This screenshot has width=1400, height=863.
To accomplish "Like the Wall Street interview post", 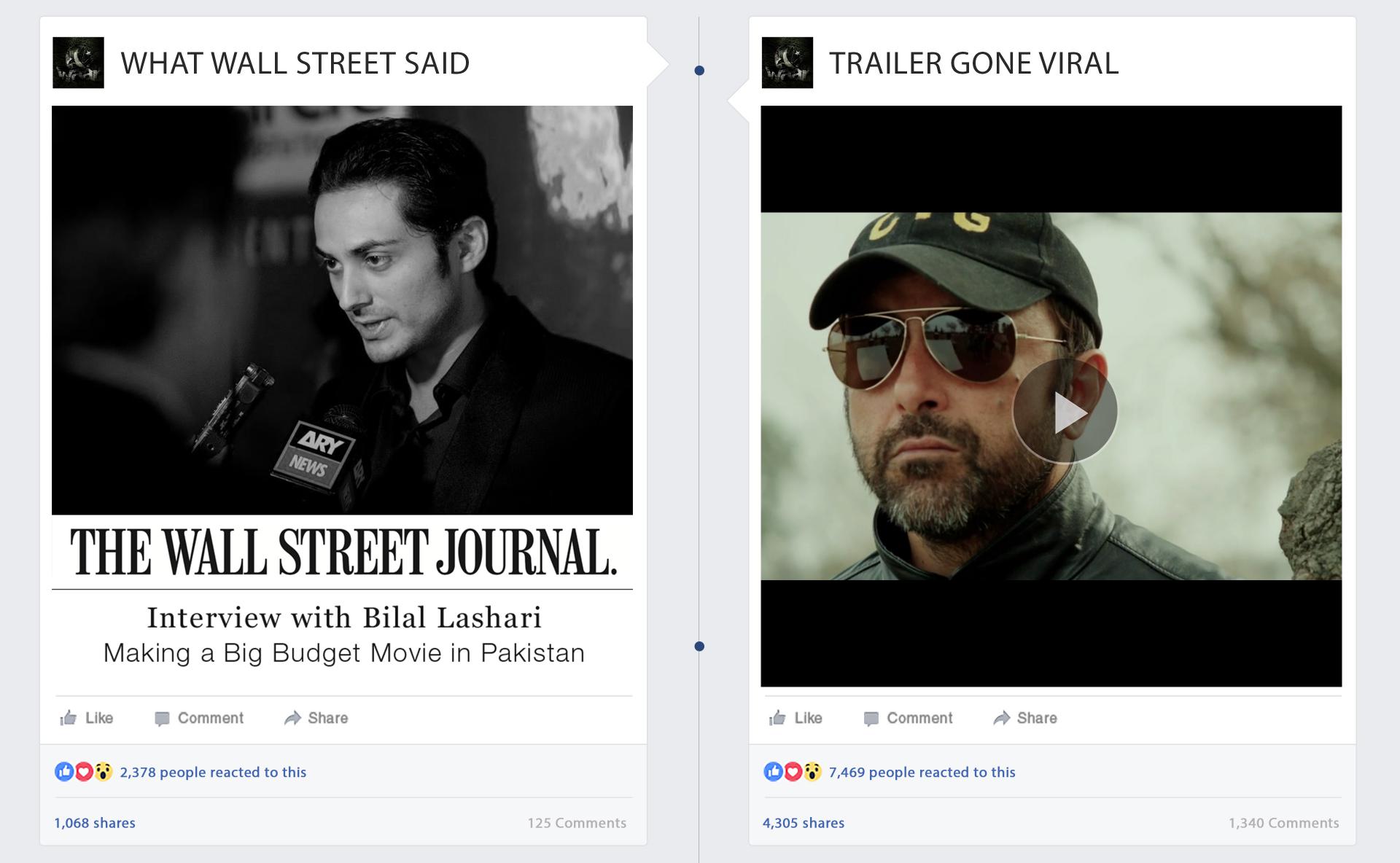I will [87, 718].
